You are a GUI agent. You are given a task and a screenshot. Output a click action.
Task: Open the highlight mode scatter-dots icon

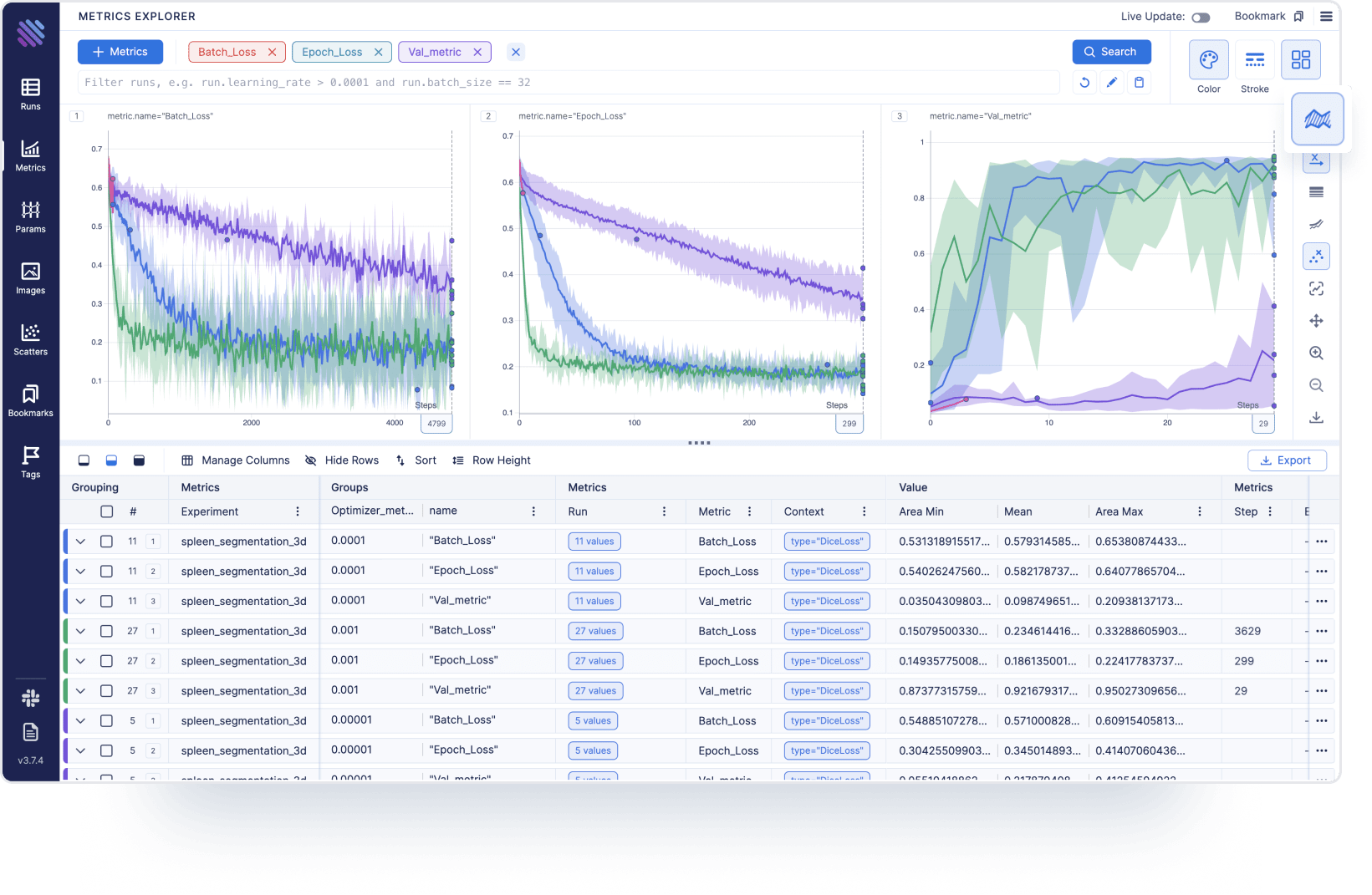pyautogui.click(x=1316, y=257)
